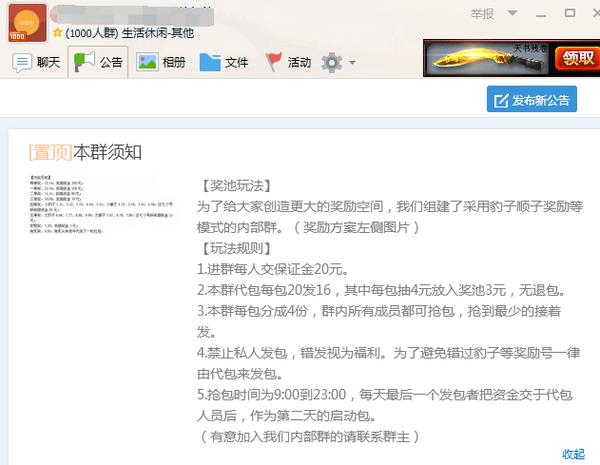Open the reward scheme thumbnail image
The height and width of the screenshot is (465, 600).
click(101, 204)
